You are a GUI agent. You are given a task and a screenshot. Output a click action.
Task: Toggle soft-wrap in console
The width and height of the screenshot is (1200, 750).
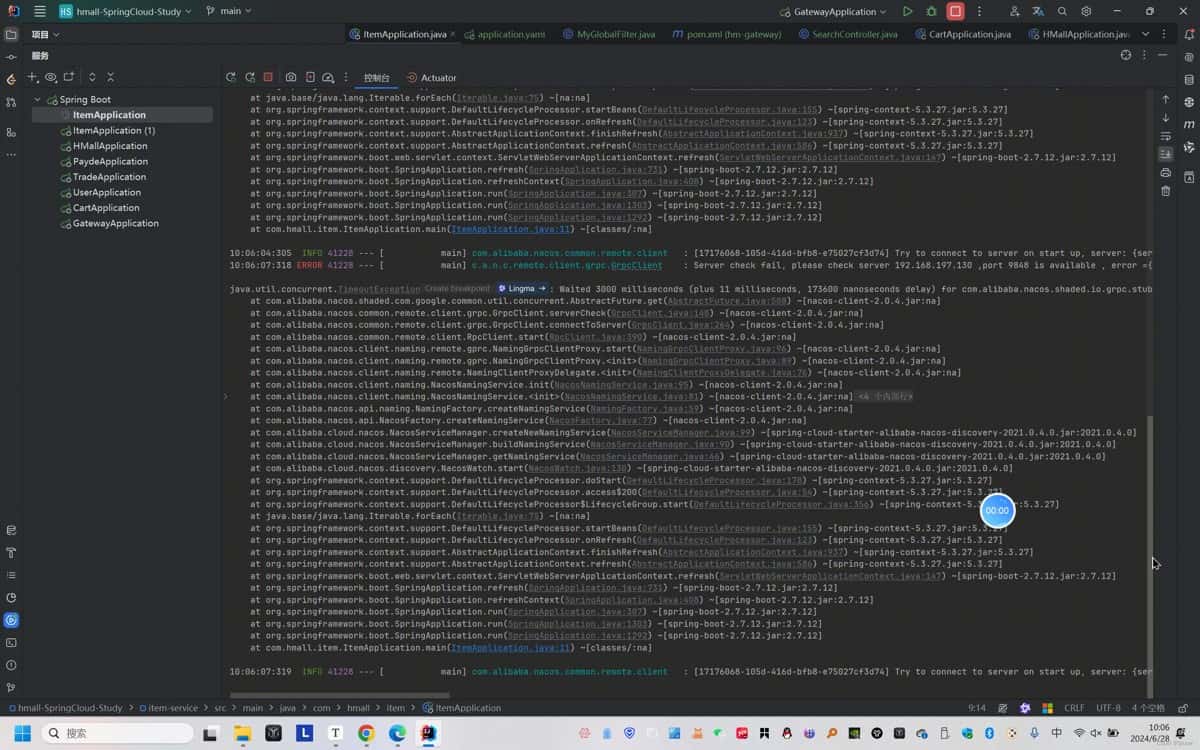click(1165, 136)
